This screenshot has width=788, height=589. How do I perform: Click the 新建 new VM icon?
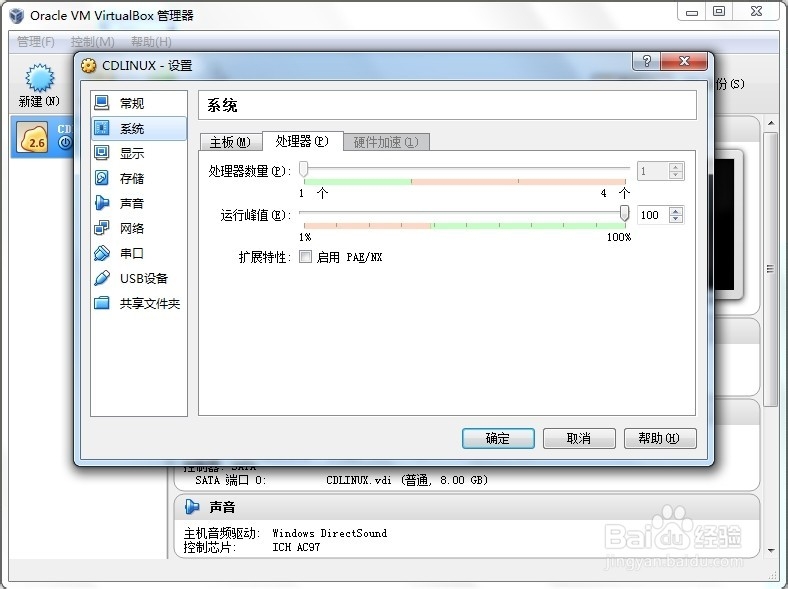click(x=40, y=78)
